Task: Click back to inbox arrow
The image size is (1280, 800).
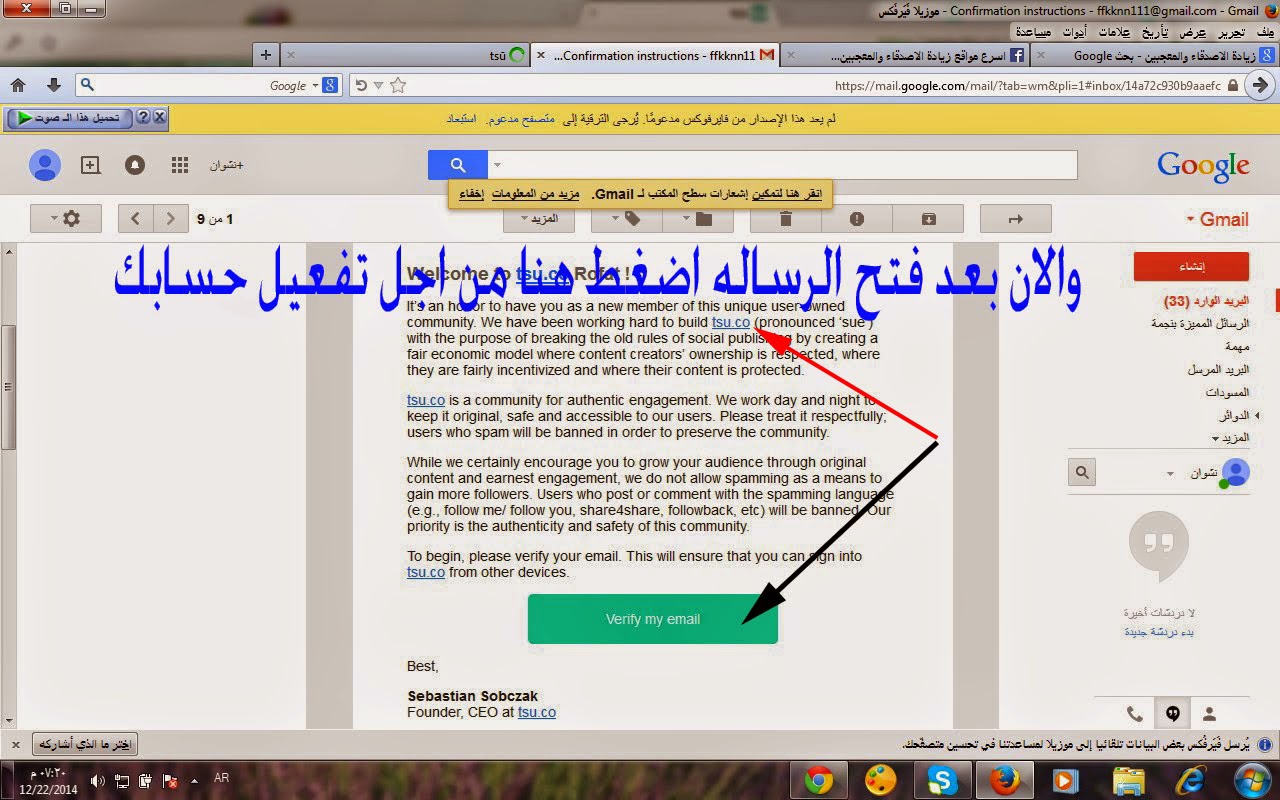Action: tap(1016, 218)
